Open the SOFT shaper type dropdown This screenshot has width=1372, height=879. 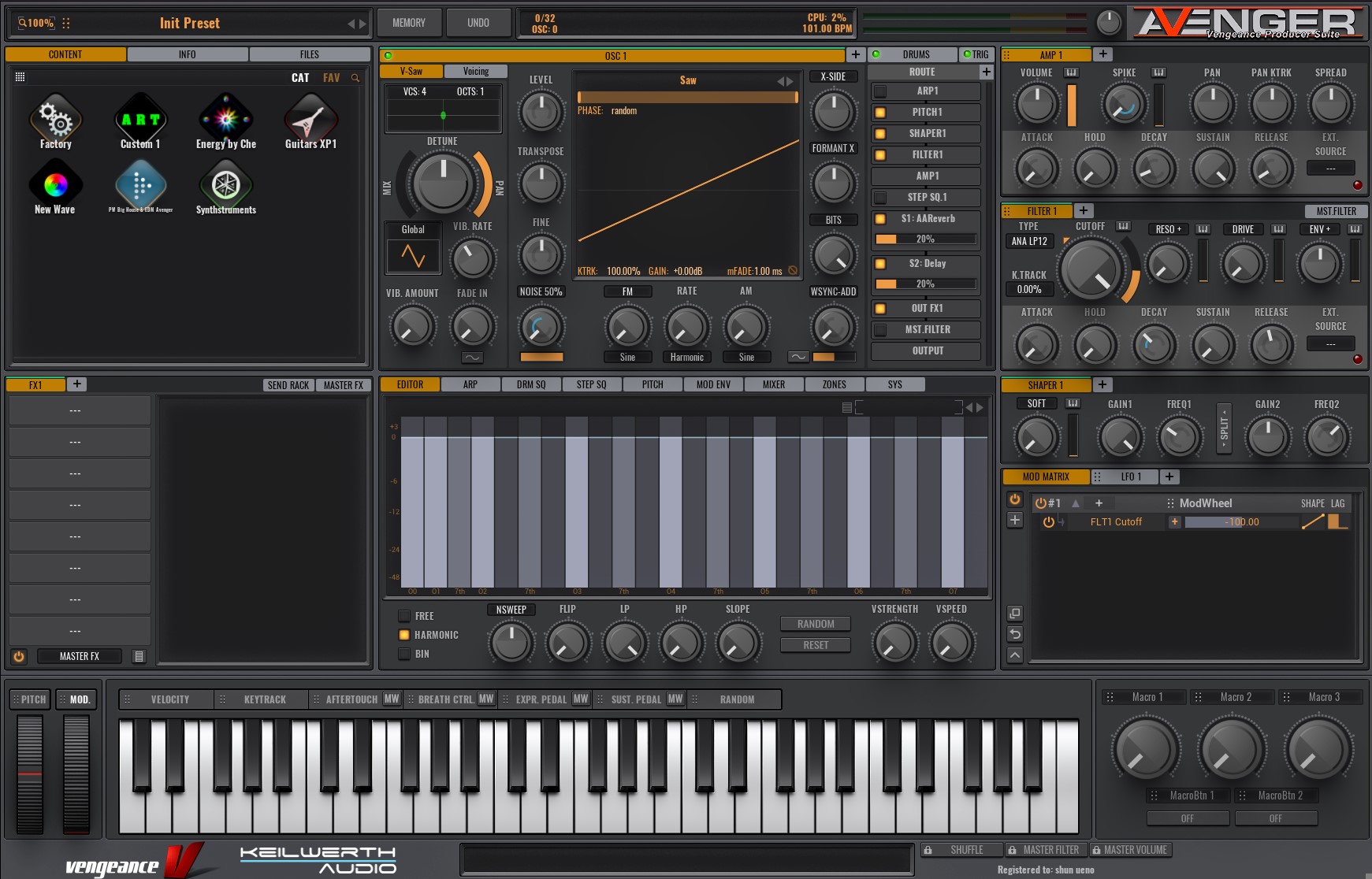point(1036,403)
